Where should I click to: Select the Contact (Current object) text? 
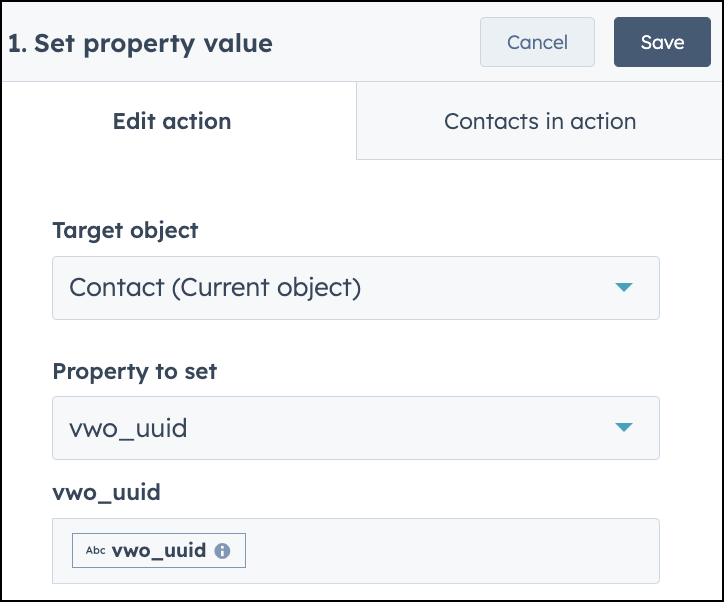coord(215,288)
